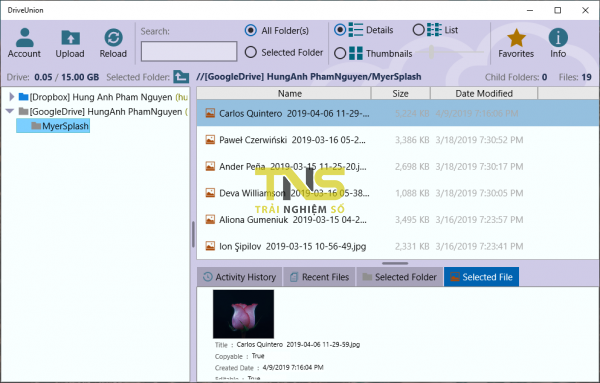Click date '3/18/2019 7:30:52 PM'

point(479,140)
